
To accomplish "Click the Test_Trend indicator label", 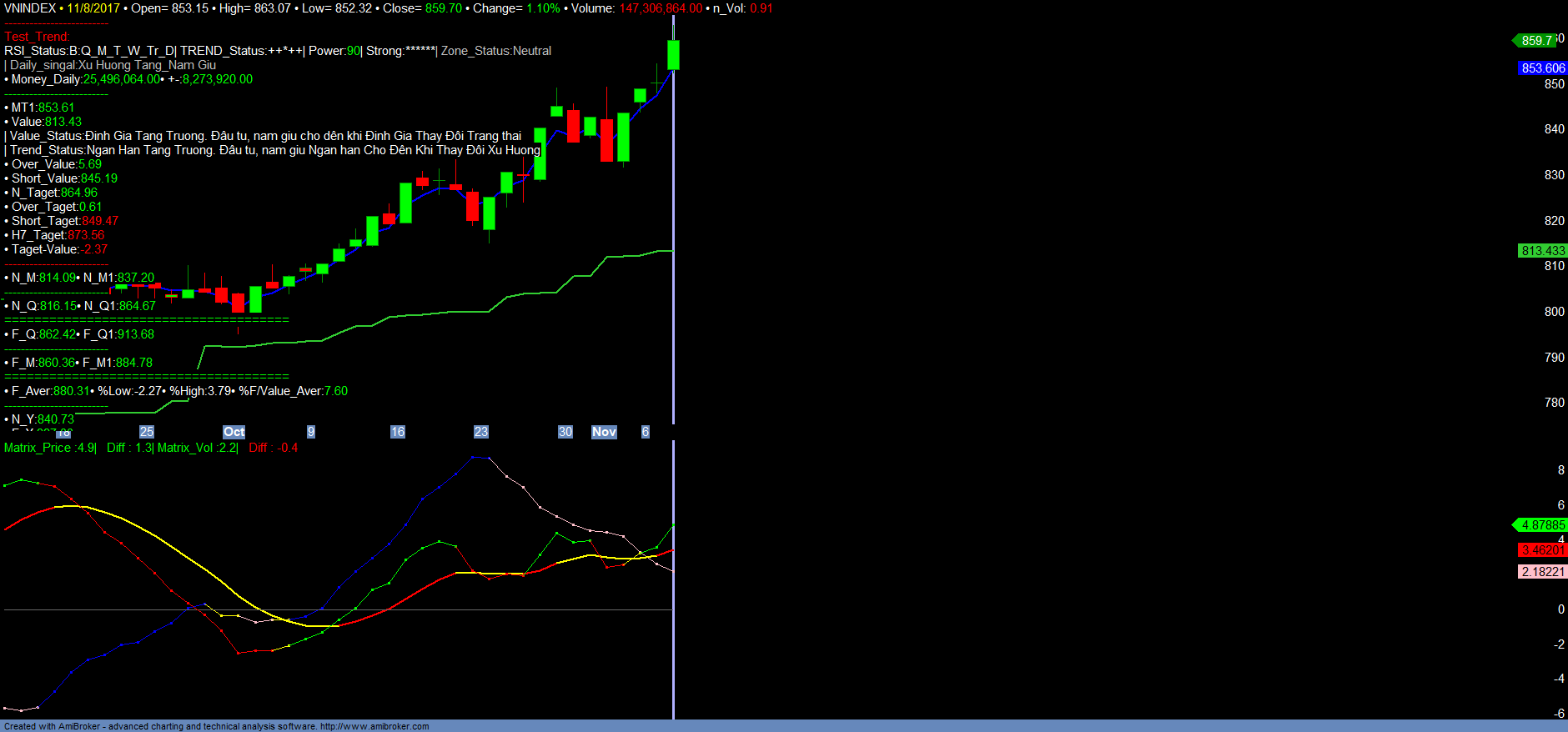I will pyautogui.click(x=37, y=37).
